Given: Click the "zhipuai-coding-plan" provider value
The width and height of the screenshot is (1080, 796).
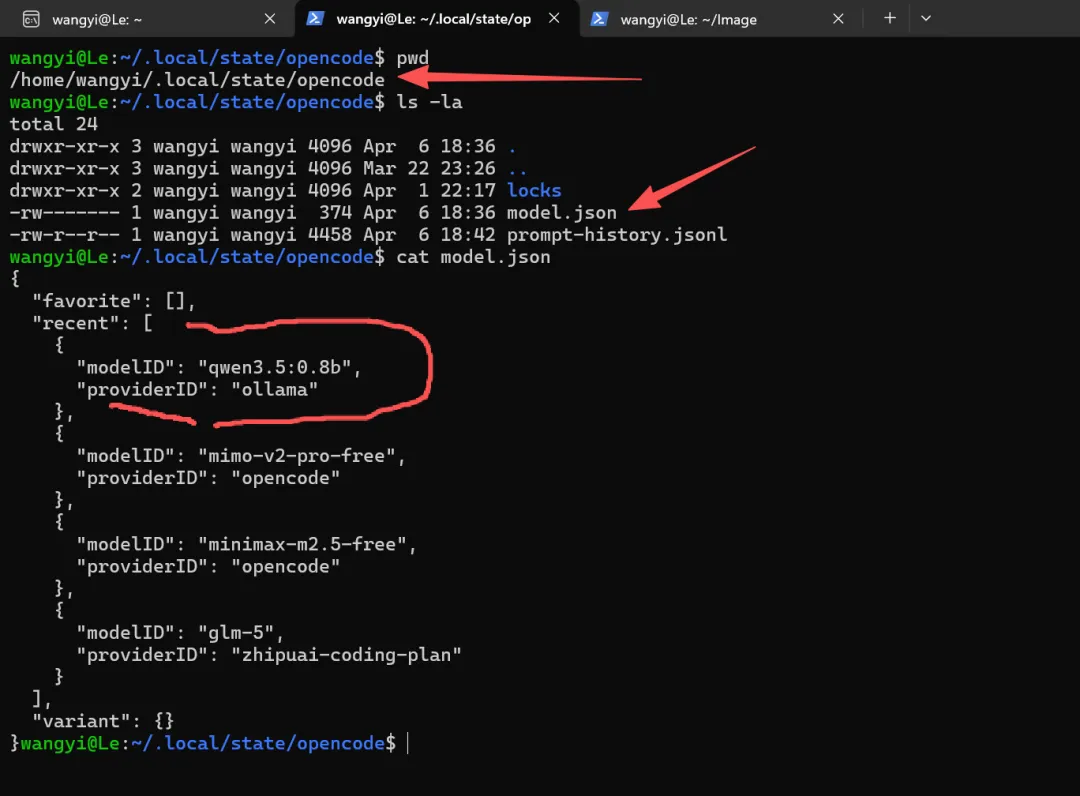Looking at the screenshot, I should tap(346, 655).
